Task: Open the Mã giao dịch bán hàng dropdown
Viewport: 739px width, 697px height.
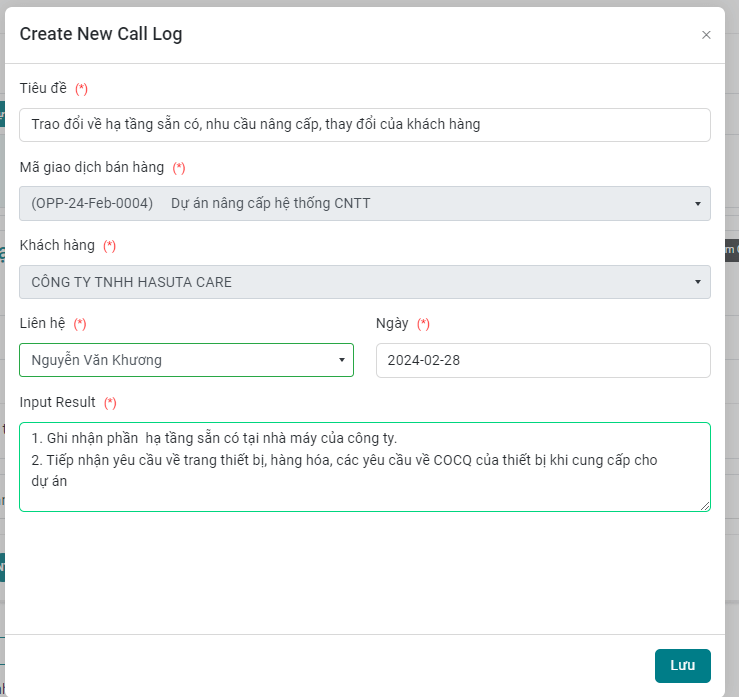Action: 364,203
